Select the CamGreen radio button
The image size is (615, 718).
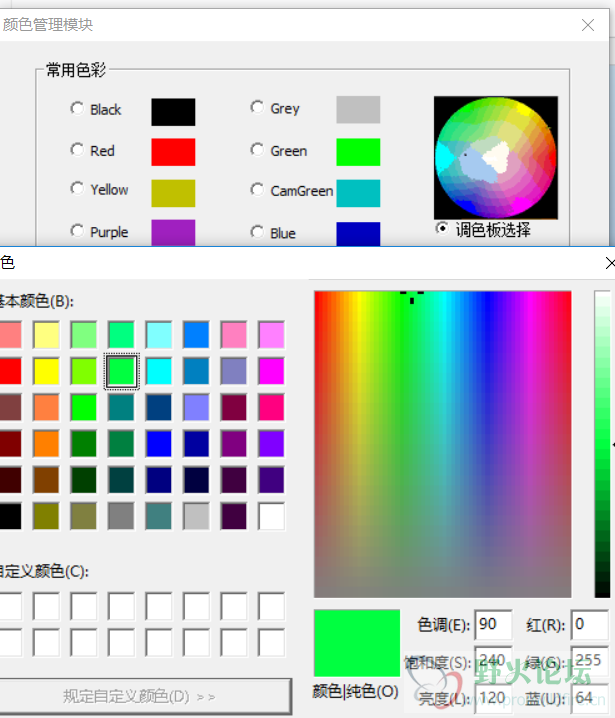pos(257,189)
